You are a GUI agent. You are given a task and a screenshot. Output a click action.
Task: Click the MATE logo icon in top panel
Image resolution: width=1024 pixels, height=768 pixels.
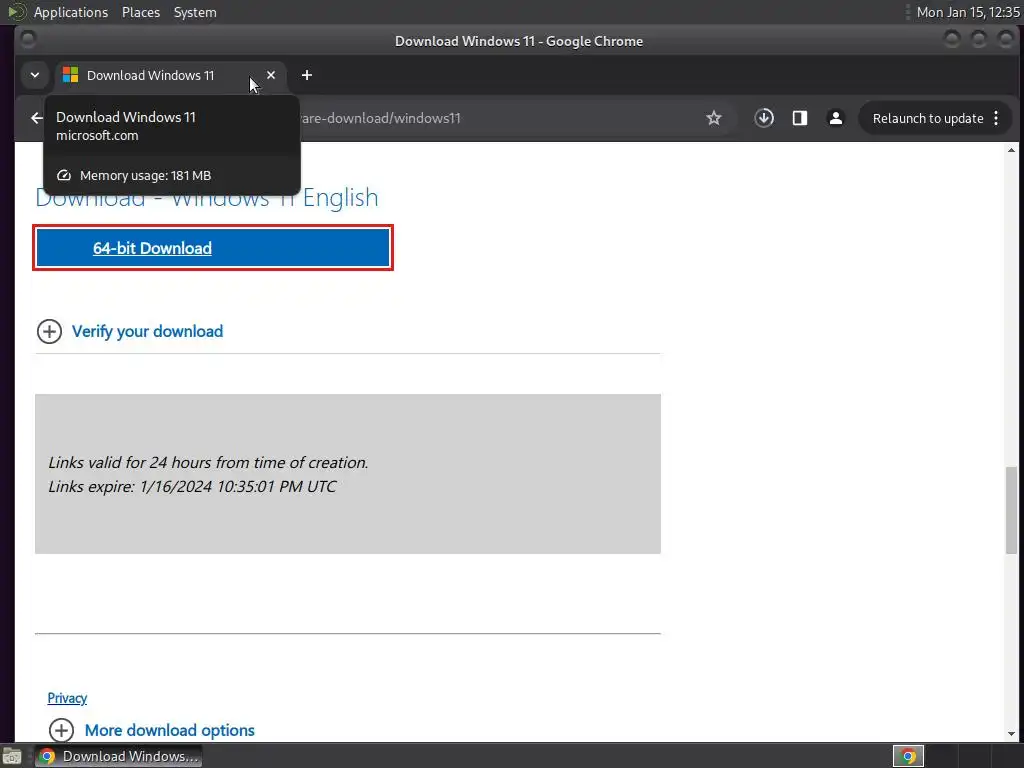click(x=16, y=12)
